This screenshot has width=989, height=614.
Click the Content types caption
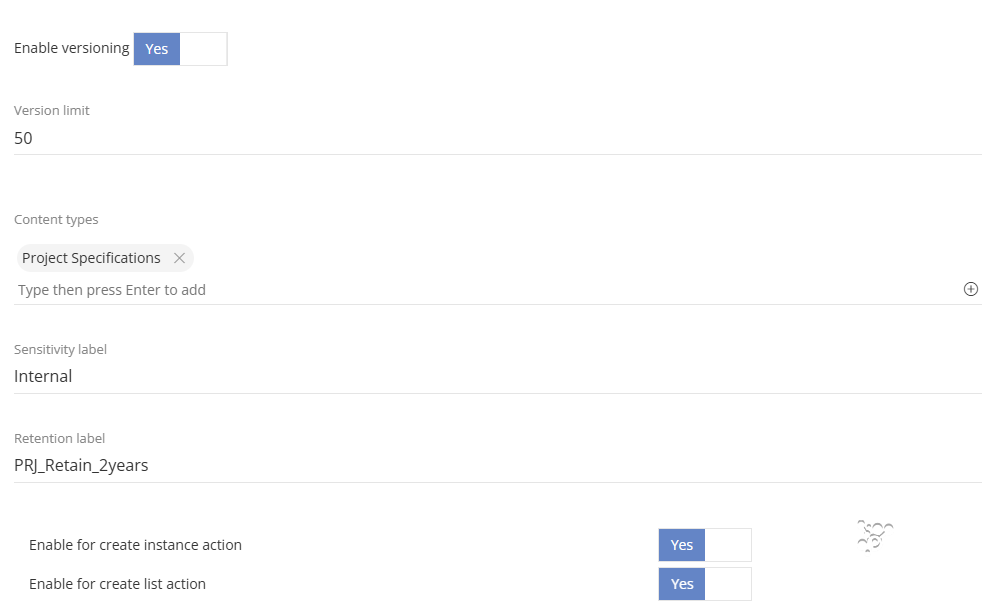pos(56,220)
